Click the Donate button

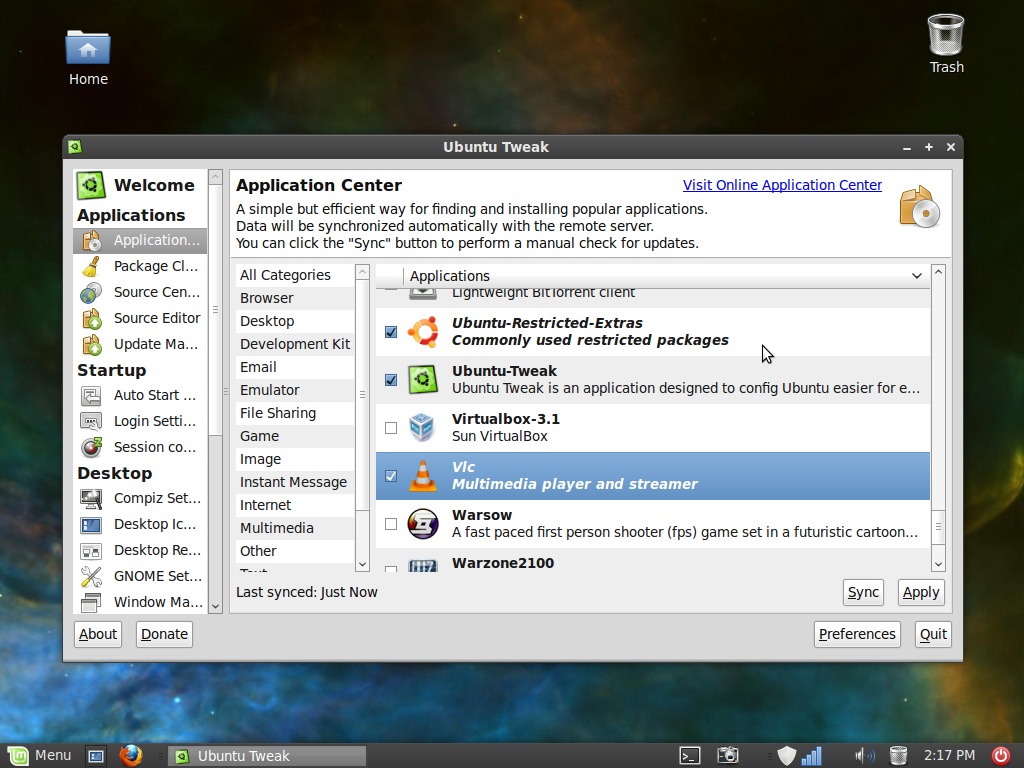pyautogui.click(x=164, y=634)
